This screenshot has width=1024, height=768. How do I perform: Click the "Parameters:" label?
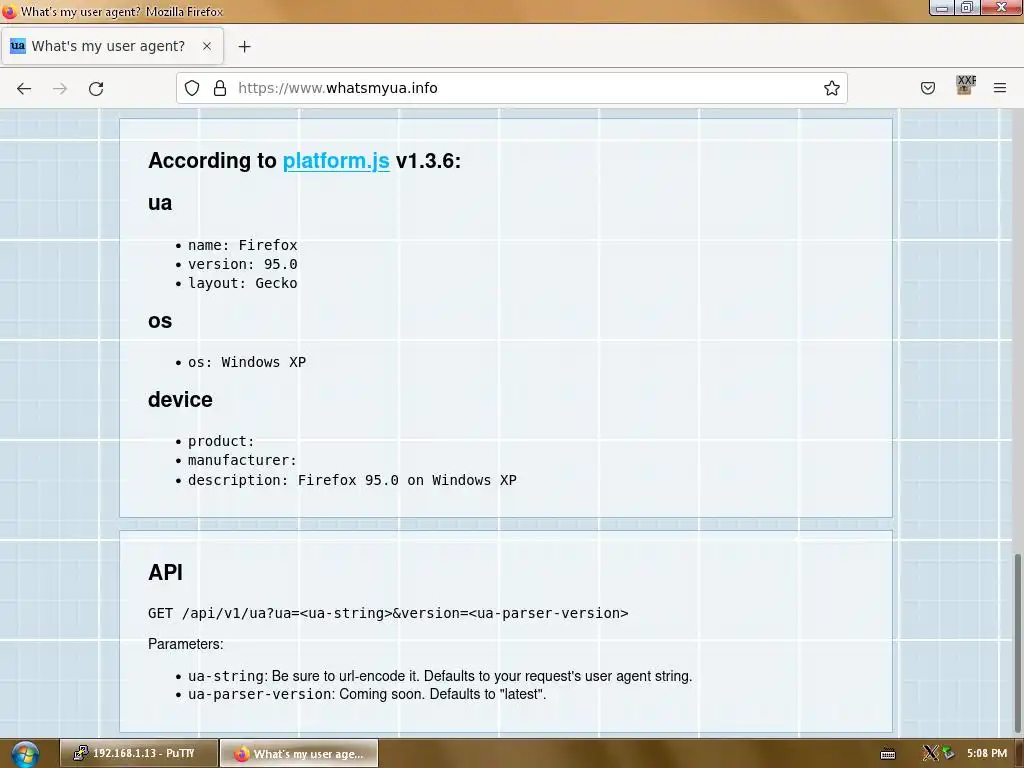(185, 644)
